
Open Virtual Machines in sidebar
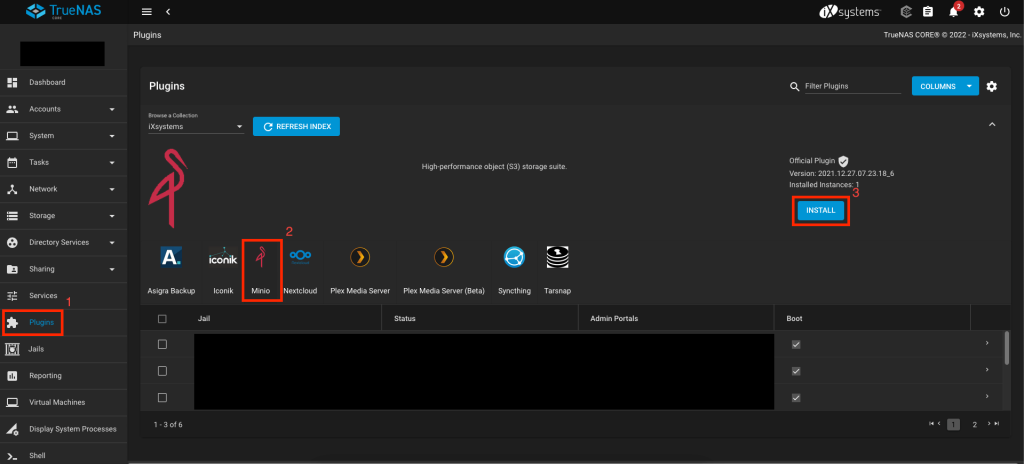coord(63,403)
